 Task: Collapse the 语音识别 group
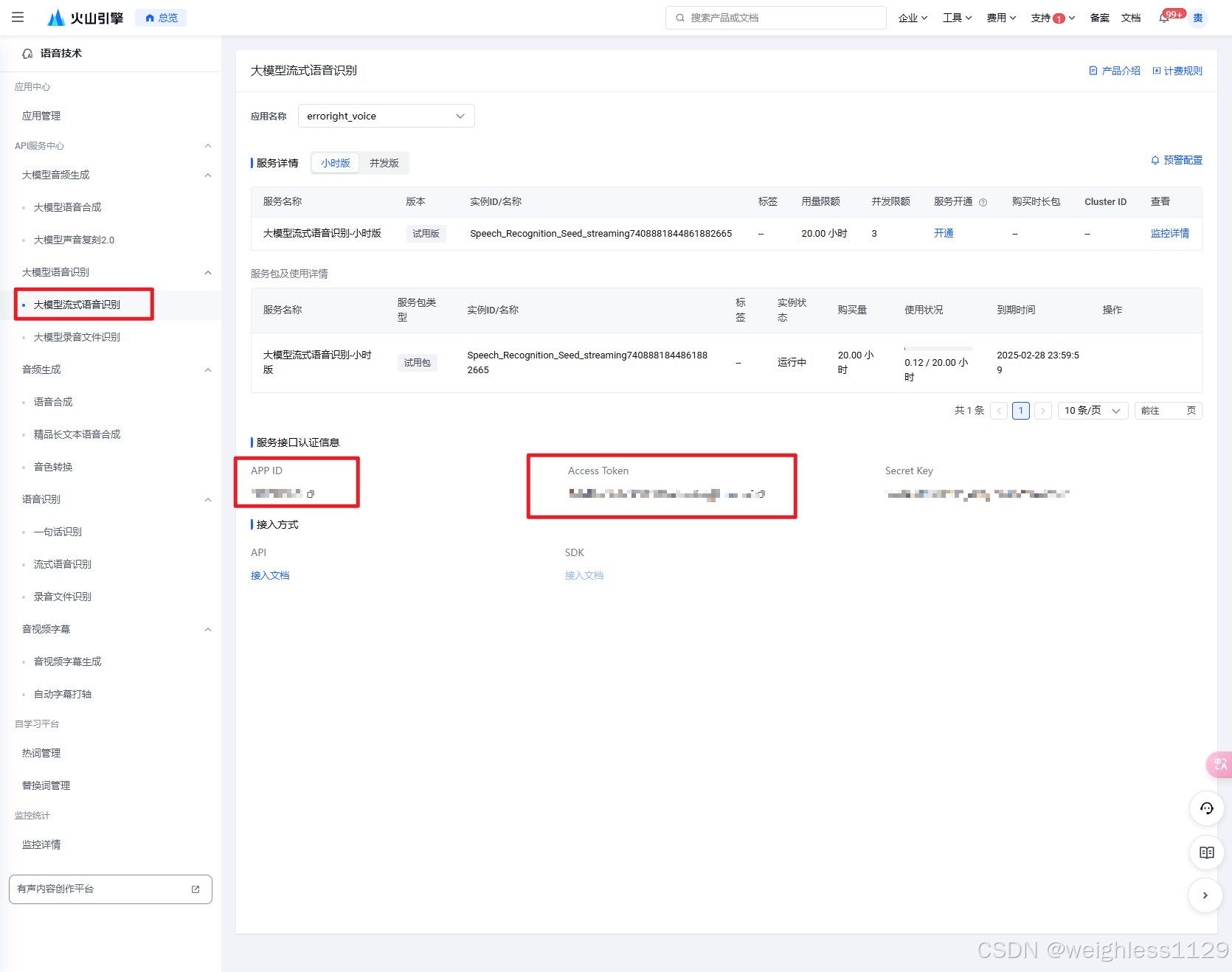point(208,500)
